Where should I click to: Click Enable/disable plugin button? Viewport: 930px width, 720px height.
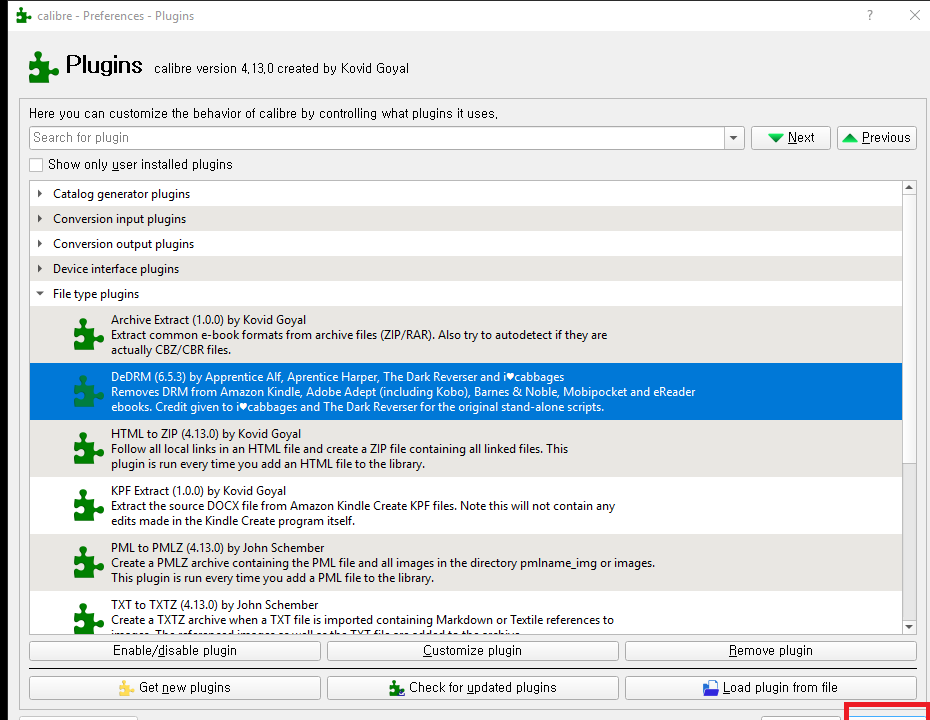click(x=175, y=651)
